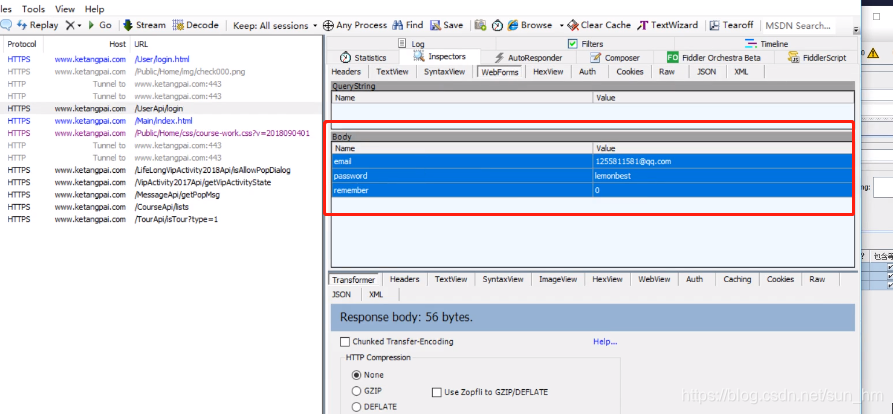Enable Chunked Transfer-Encoding checkbox
This screenshot has width=893, height=414.
345,342
